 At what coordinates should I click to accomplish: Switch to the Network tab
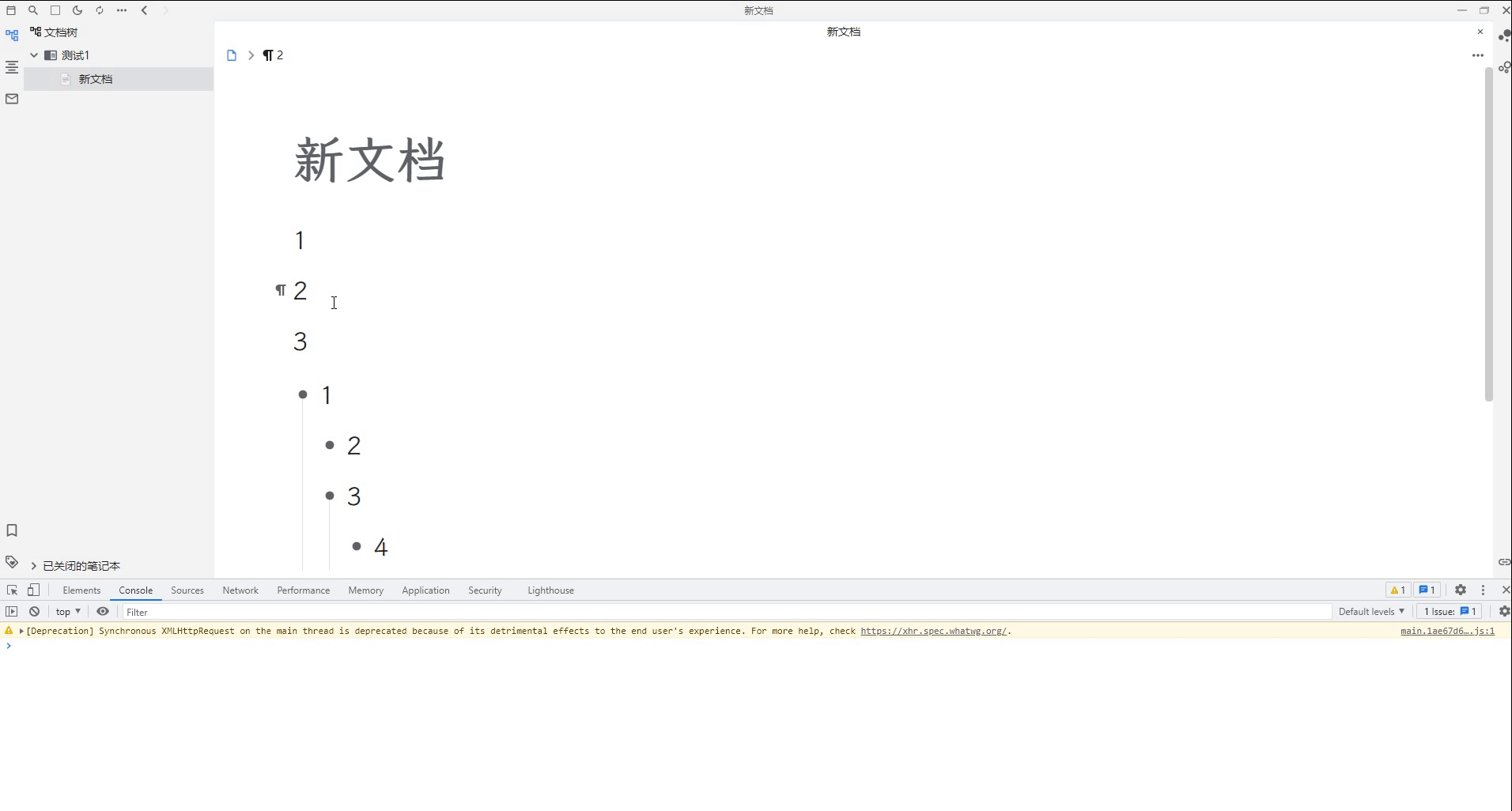[240, 590]
